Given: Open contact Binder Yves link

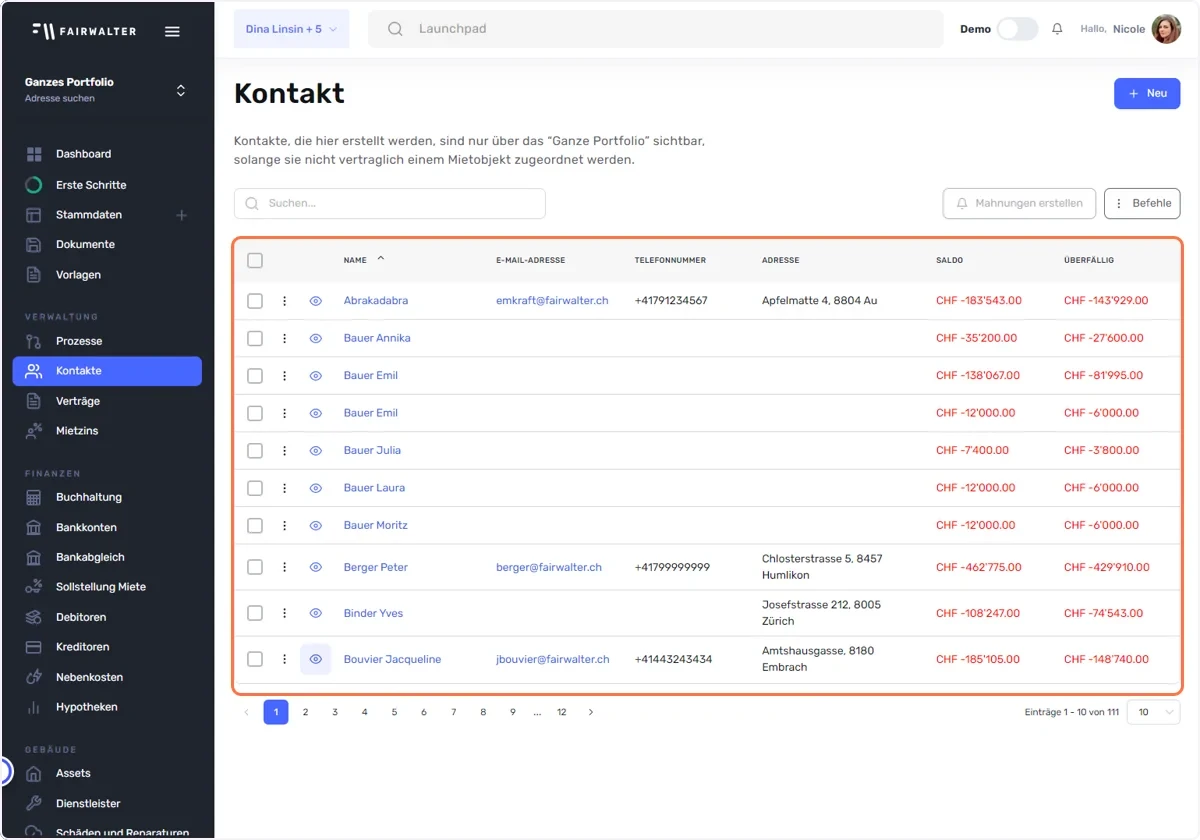Looking at the screenshot, I should pos(373,613).
